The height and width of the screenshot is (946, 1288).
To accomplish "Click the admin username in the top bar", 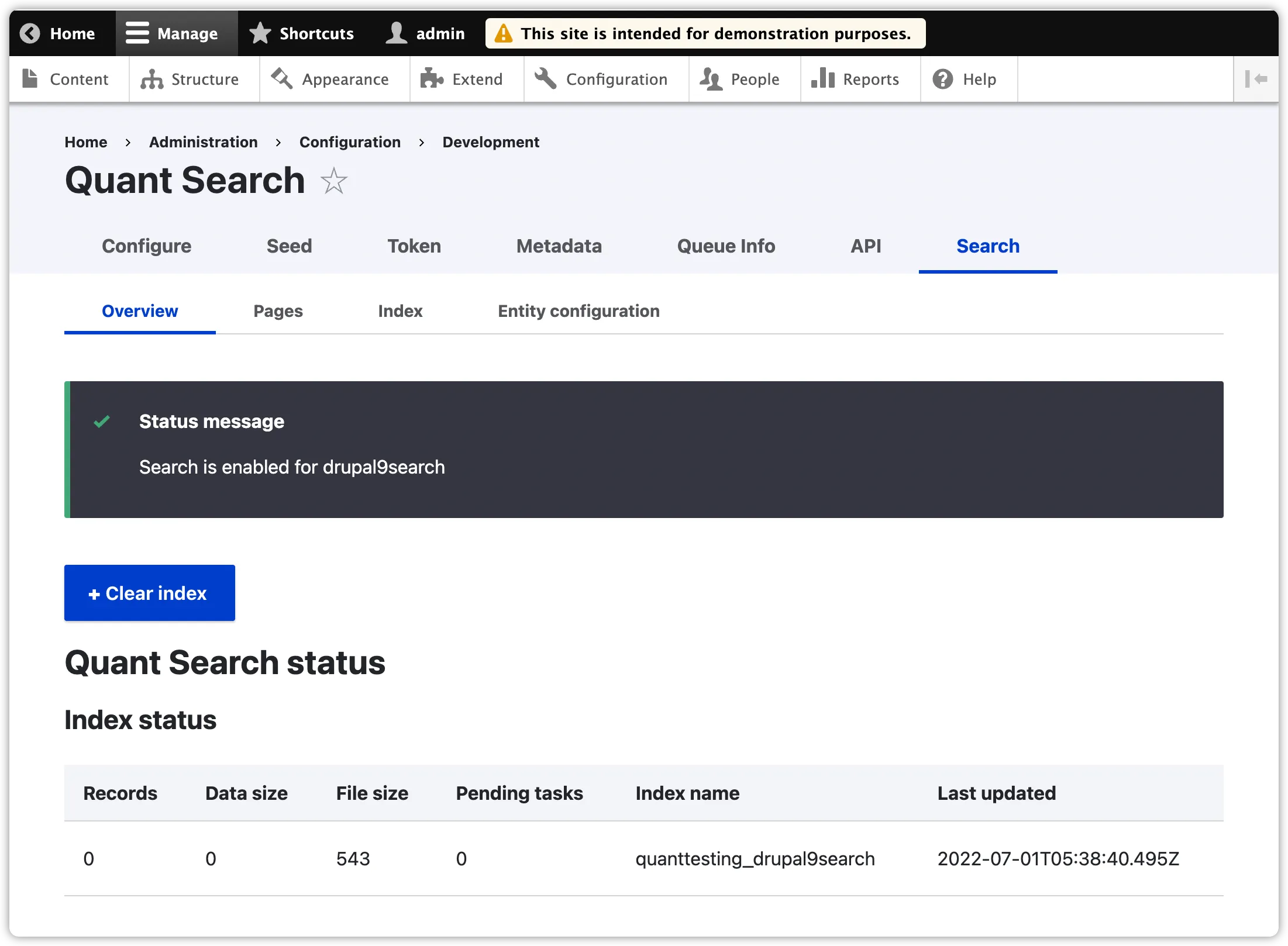I will click(441, 33).
